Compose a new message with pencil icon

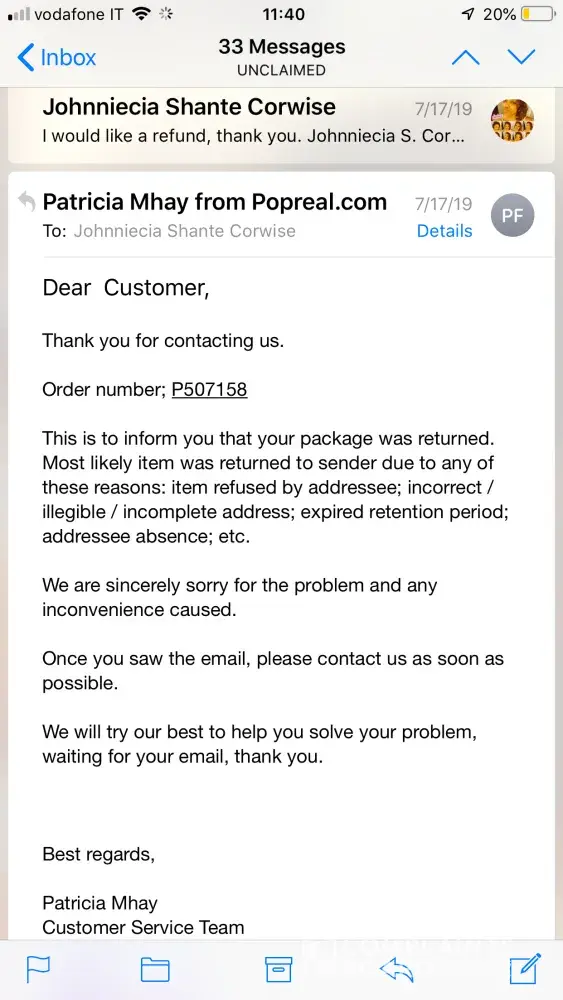pyautogui.click(x=525, y=968)
